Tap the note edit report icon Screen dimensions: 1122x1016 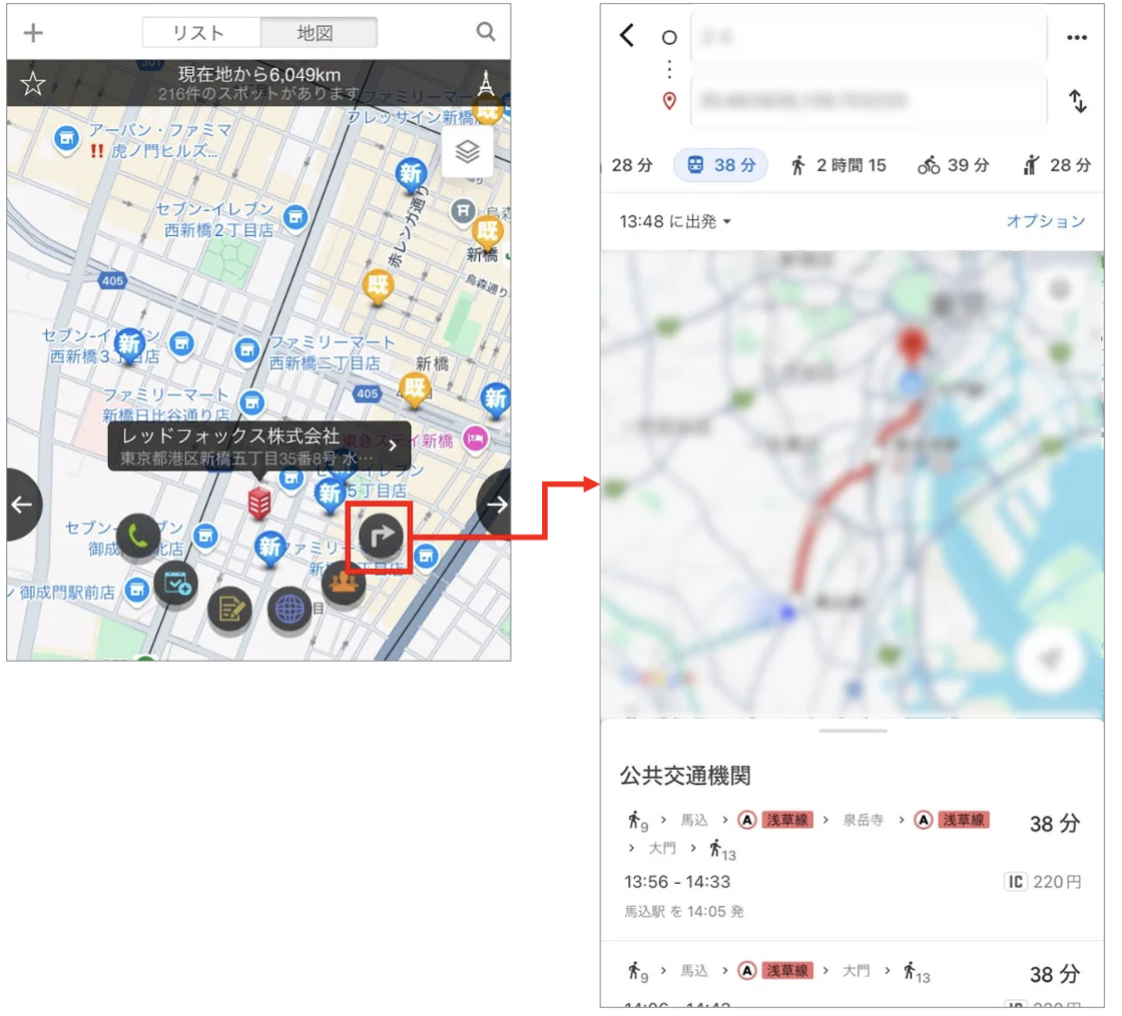(x=230, y=609)
